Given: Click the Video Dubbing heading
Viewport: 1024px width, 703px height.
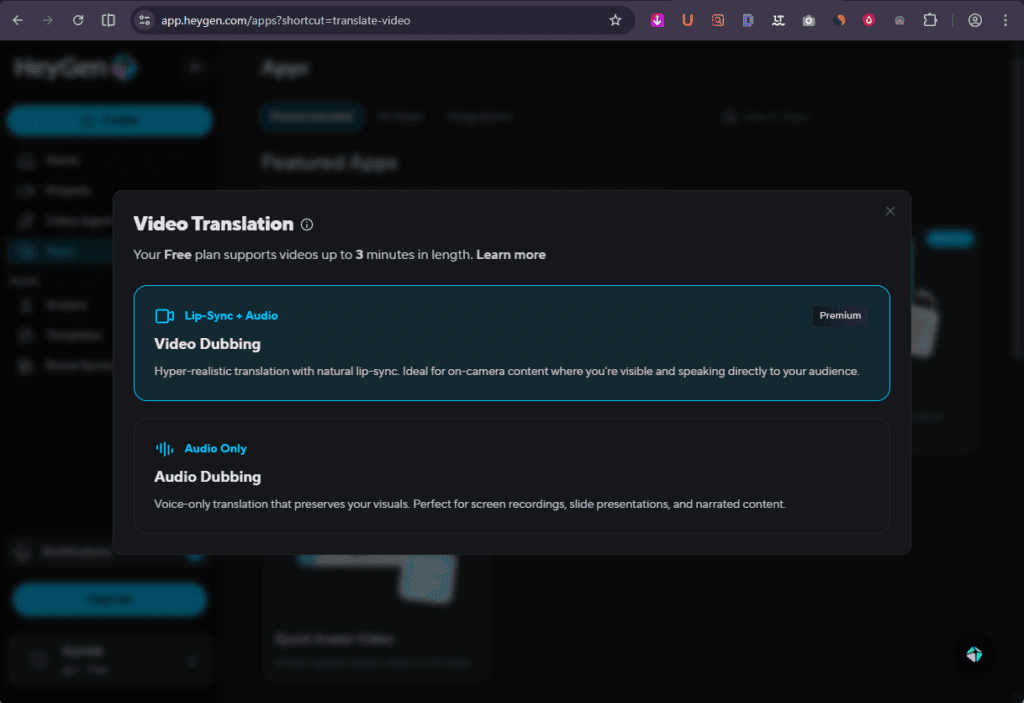Looking at the screenshot, I should (208, 344).
